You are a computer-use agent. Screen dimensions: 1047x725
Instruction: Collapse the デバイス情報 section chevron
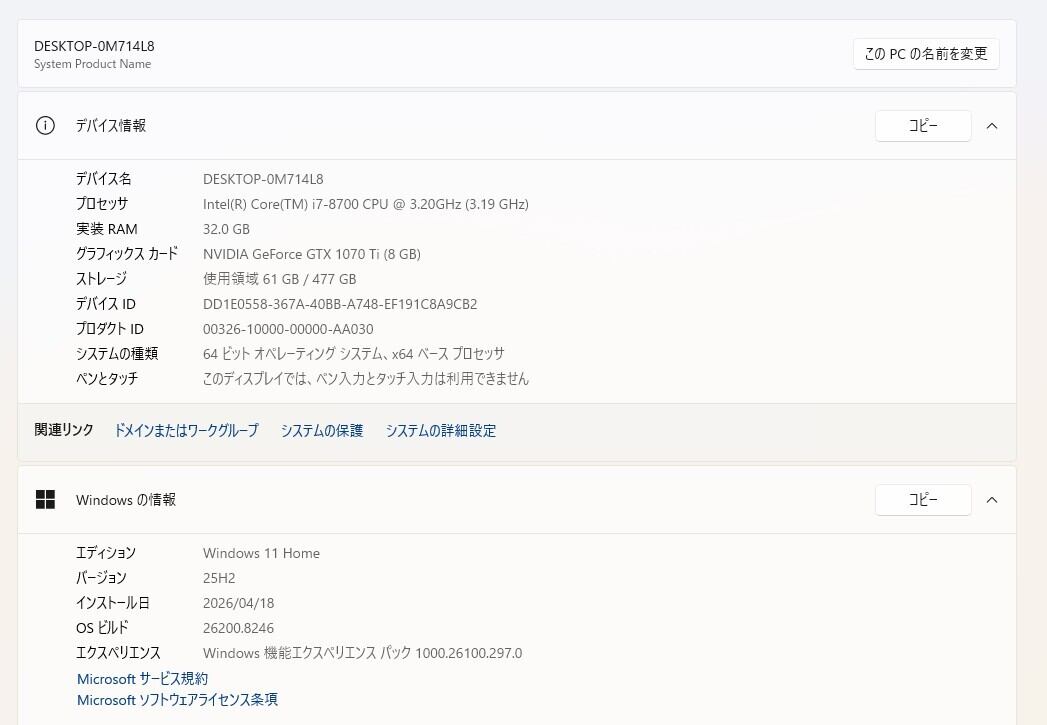tap(992, 126)
